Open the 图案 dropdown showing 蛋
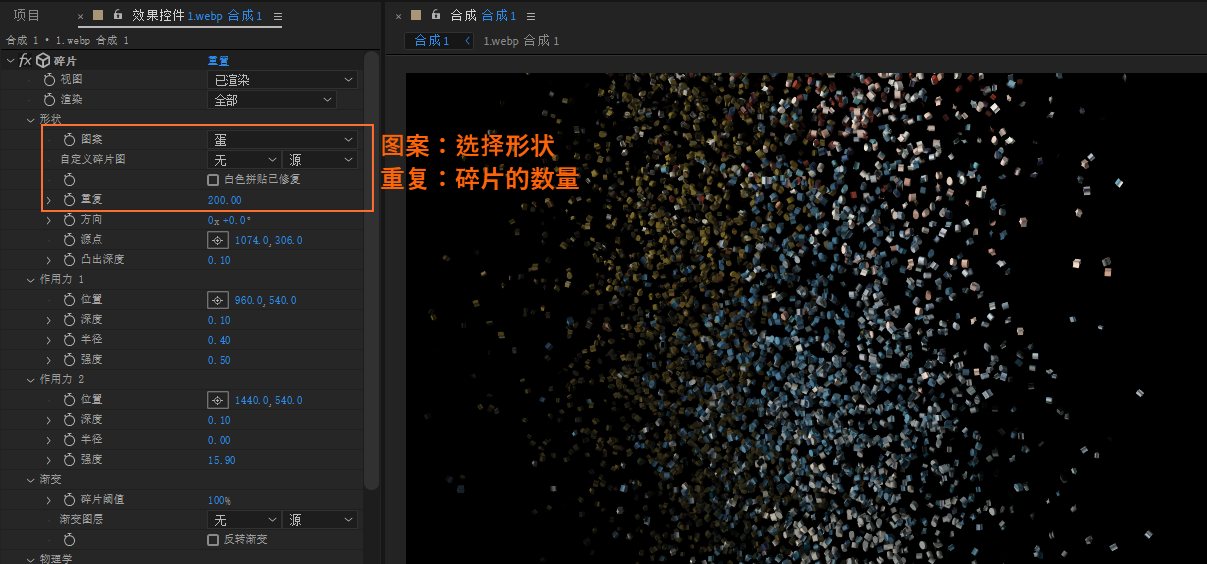1207x564 pixels. (282, 140)
